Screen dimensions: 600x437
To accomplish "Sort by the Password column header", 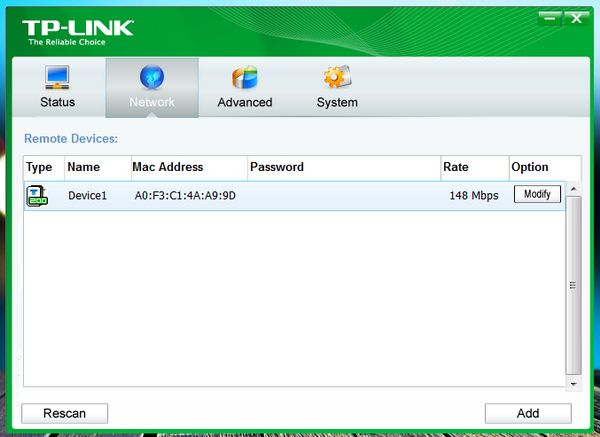I will point(344,168).
